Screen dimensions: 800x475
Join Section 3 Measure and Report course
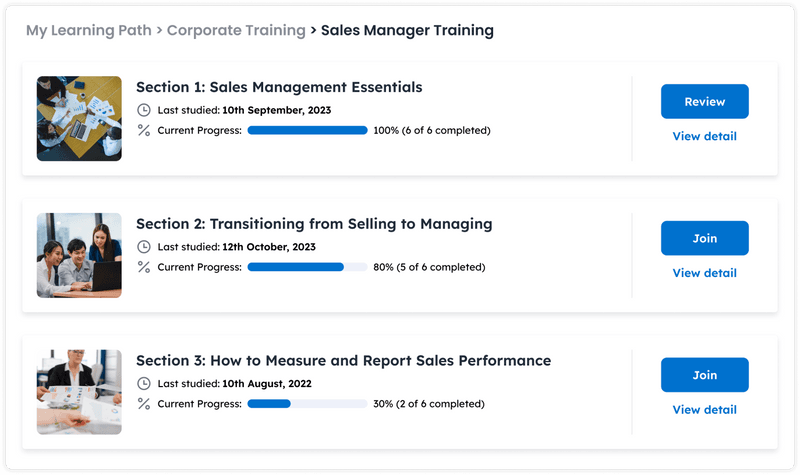704,375
